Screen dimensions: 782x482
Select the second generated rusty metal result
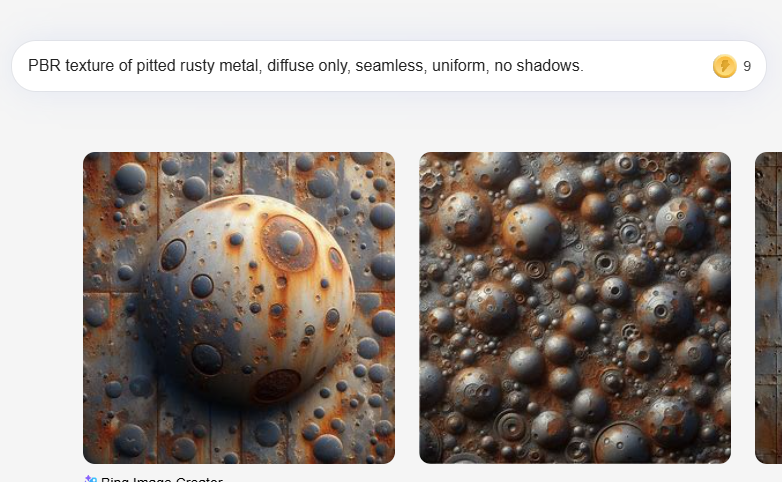point(575,308)
